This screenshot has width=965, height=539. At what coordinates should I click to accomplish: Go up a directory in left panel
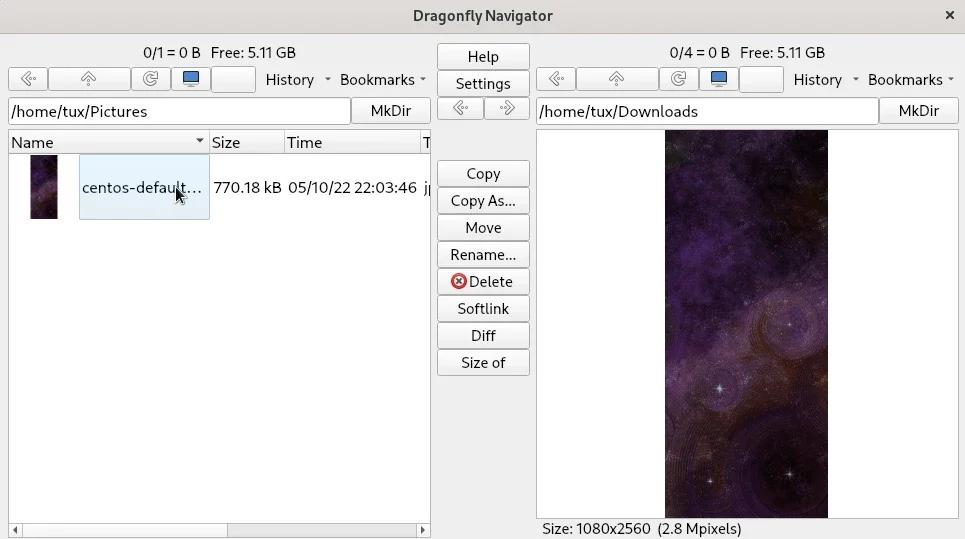(89, 80)
